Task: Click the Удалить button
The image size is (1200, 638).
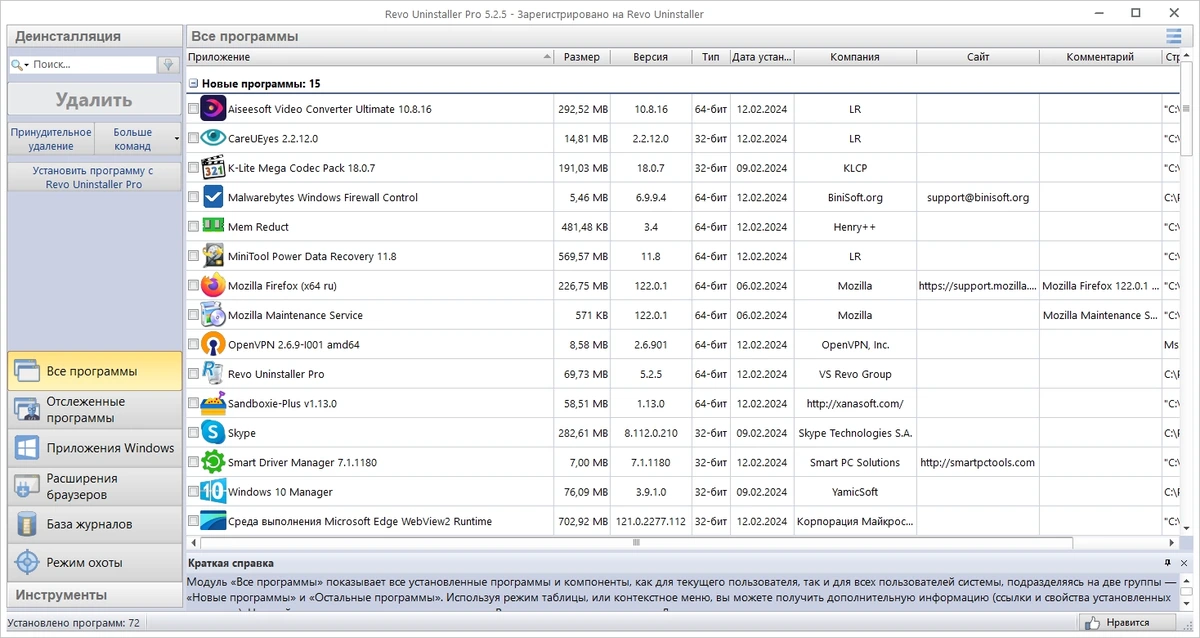Action: (x=94, y=100)
